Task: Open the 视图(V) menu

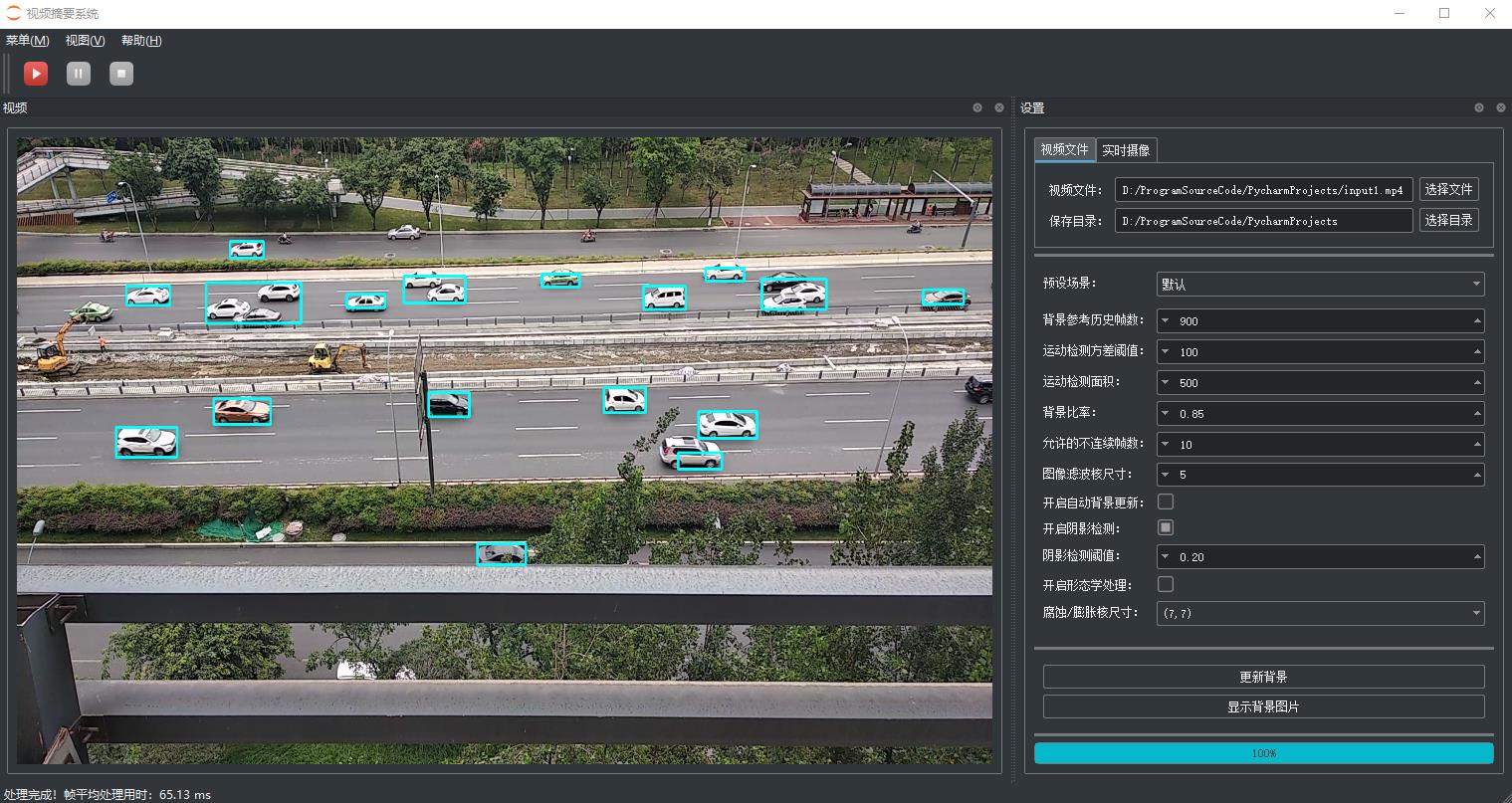Action: click(85, 41)
